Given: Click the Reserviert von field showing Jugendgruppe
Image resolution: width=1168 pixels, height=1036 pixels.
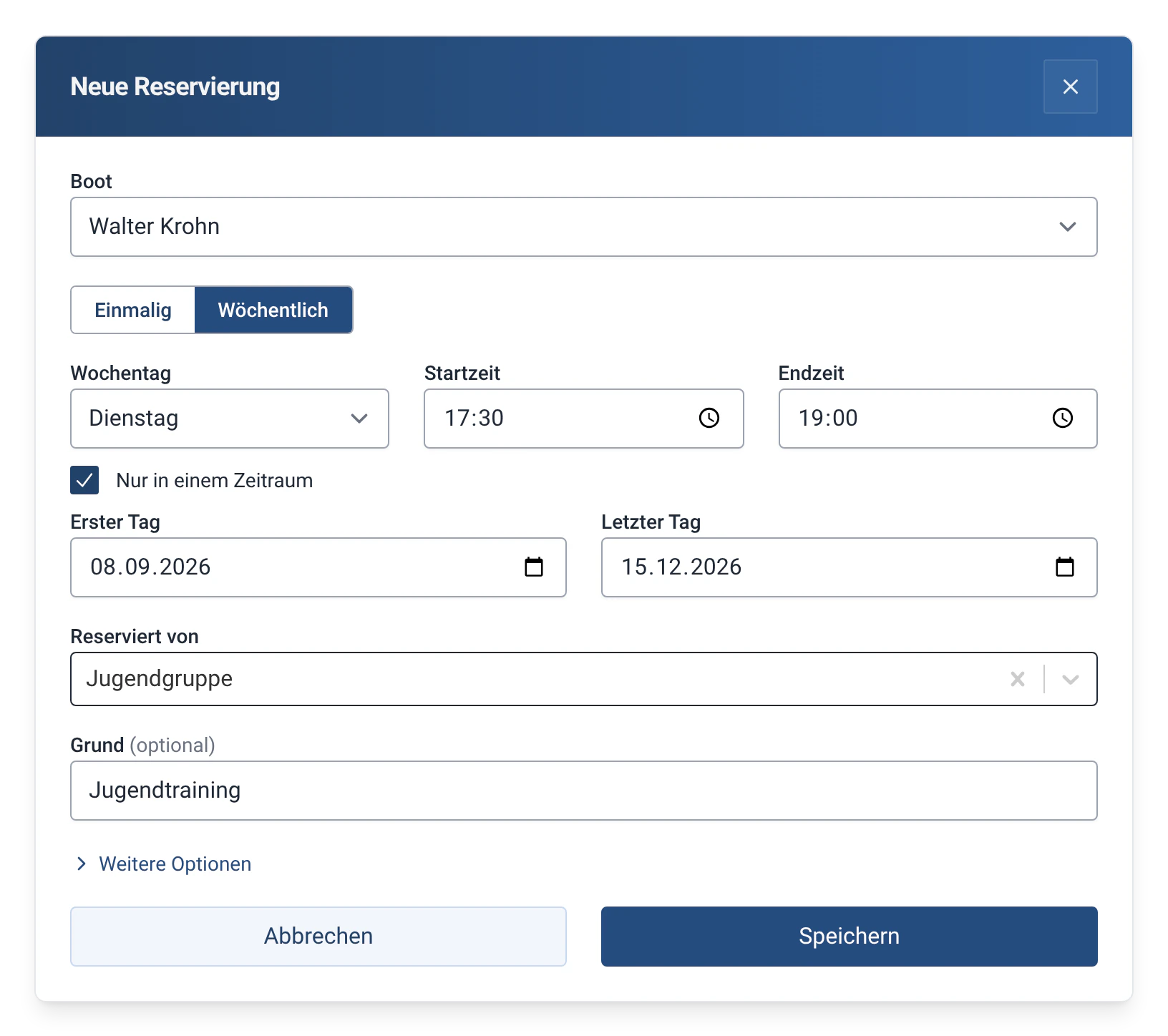Looking at the screenshot, I should pos(583,679).
